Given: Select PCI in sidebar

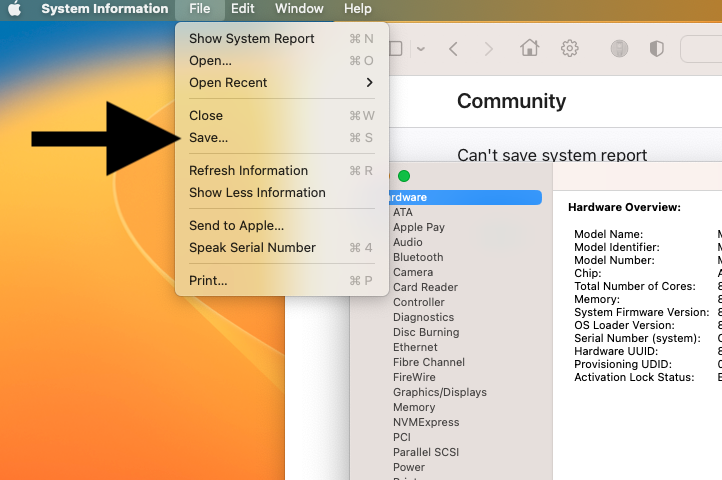Looking at the screenshot, I should 402,437.
